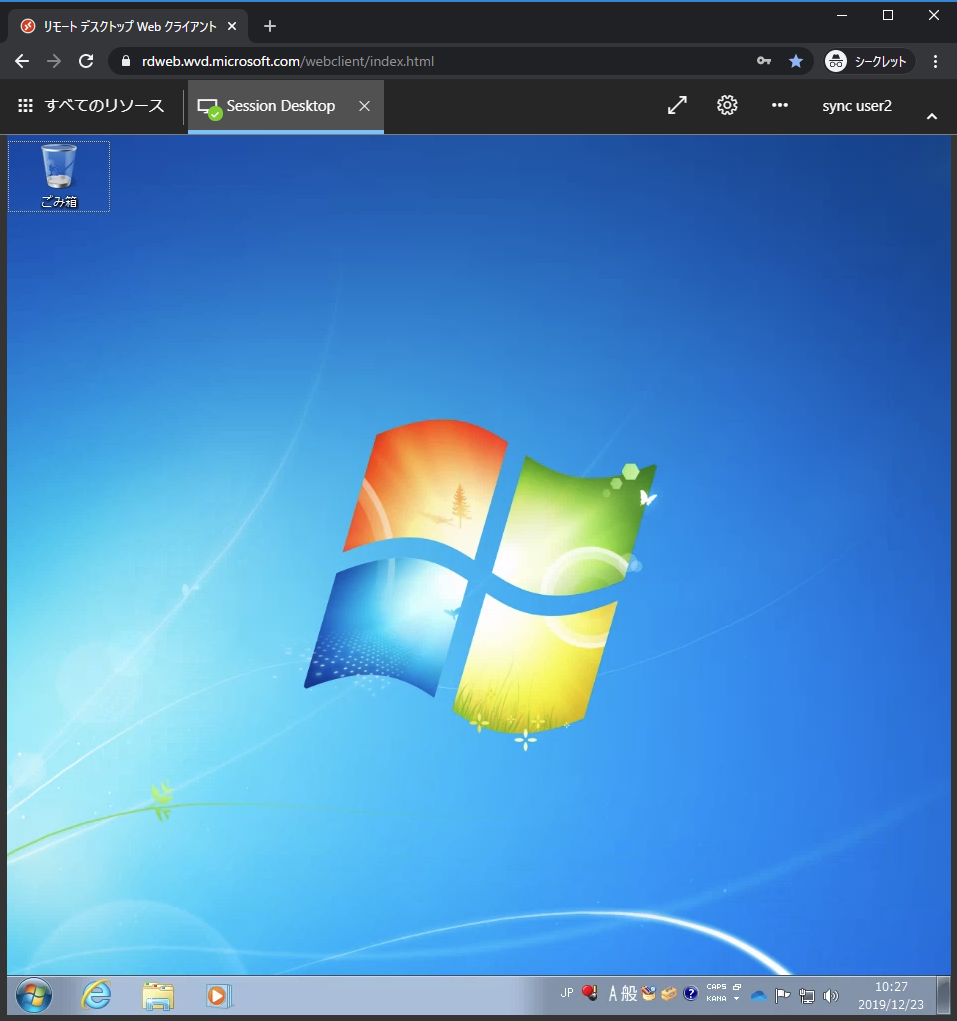Open the web client settings gear
This screenshot has width=957, height=1021.
pos(727,105)
